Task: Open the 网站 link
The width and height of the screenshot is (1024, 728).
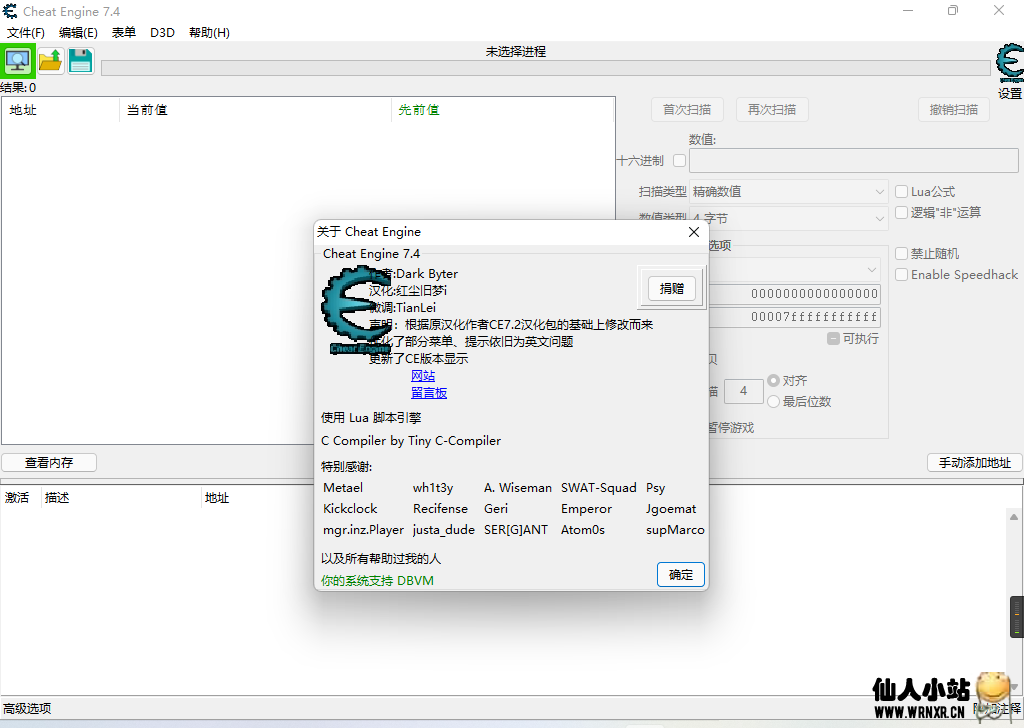Action: coord(423,375)
